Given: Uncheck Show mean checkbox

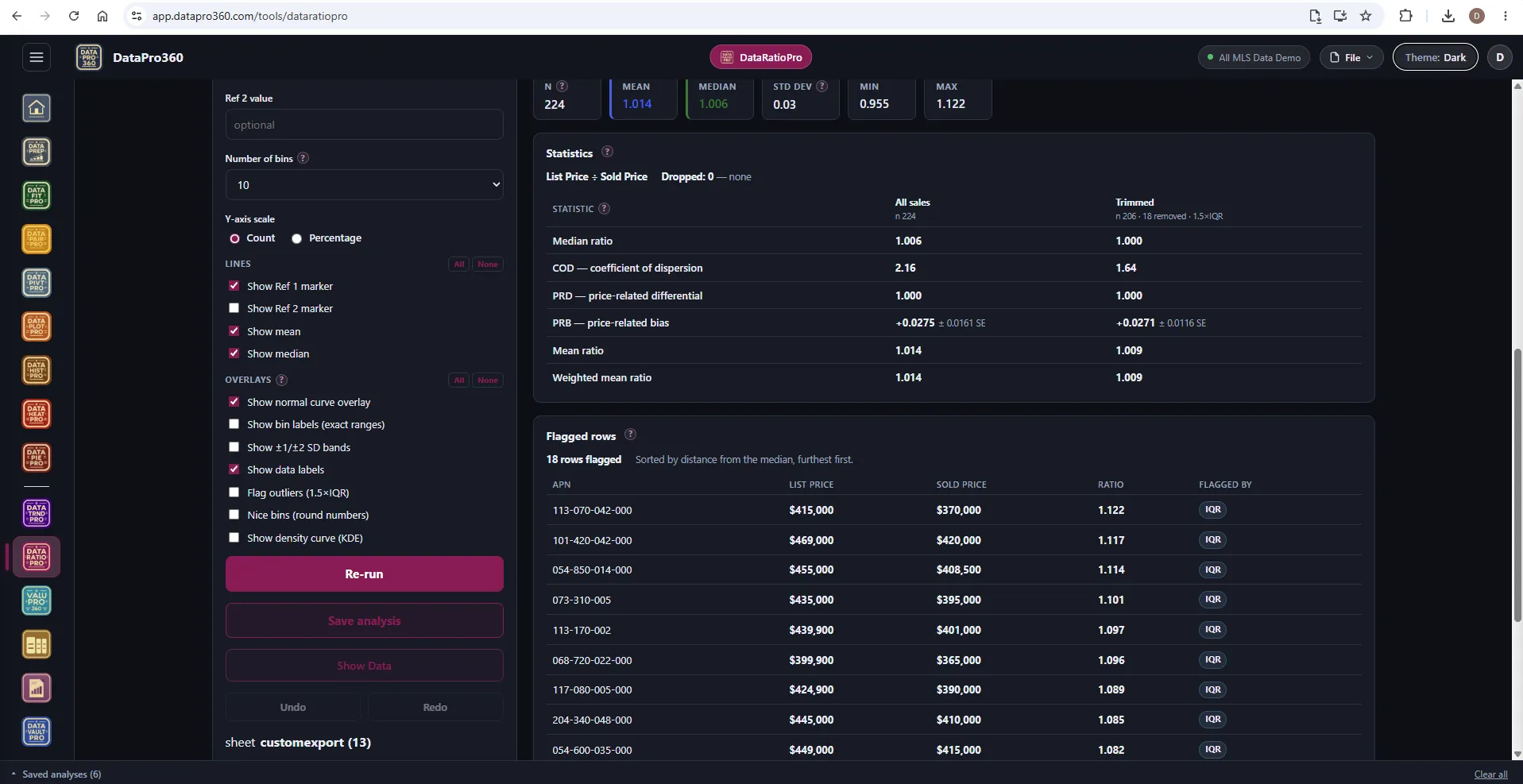Looking at the screenshot, I should coord(234,331).
